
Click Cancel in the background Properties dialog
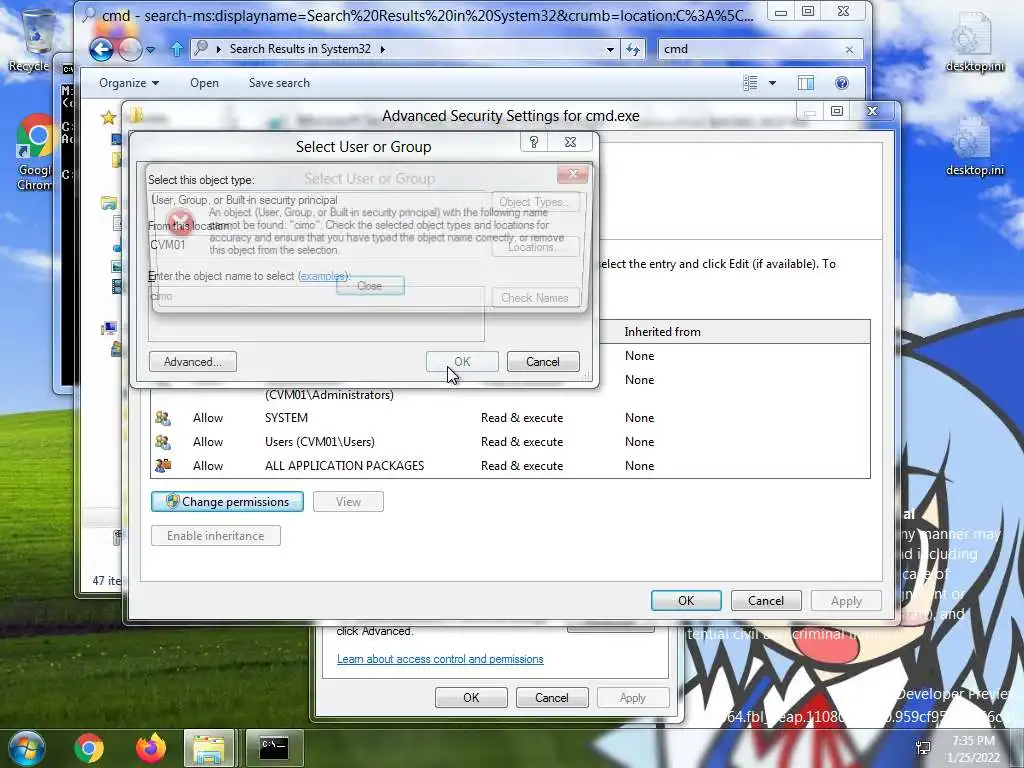[x=552, y=697]
